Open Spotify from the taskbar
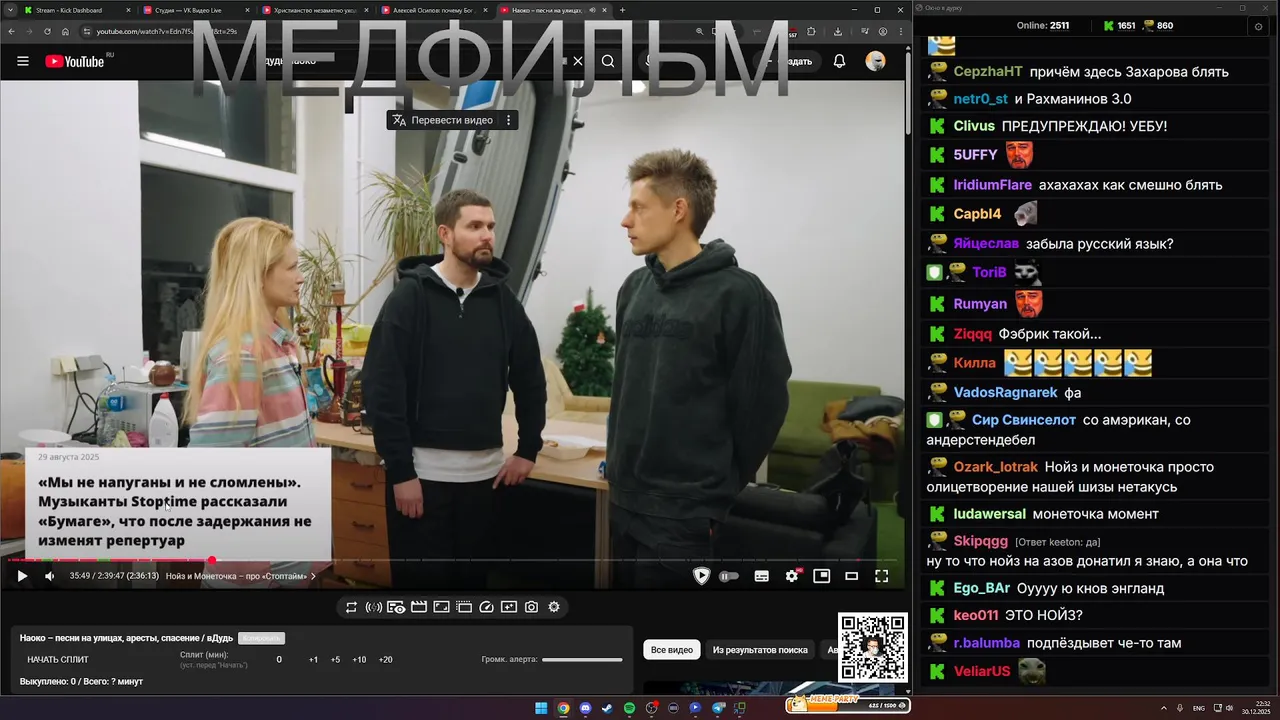This screenshot has height=720, width=1280. coord(629,708)
